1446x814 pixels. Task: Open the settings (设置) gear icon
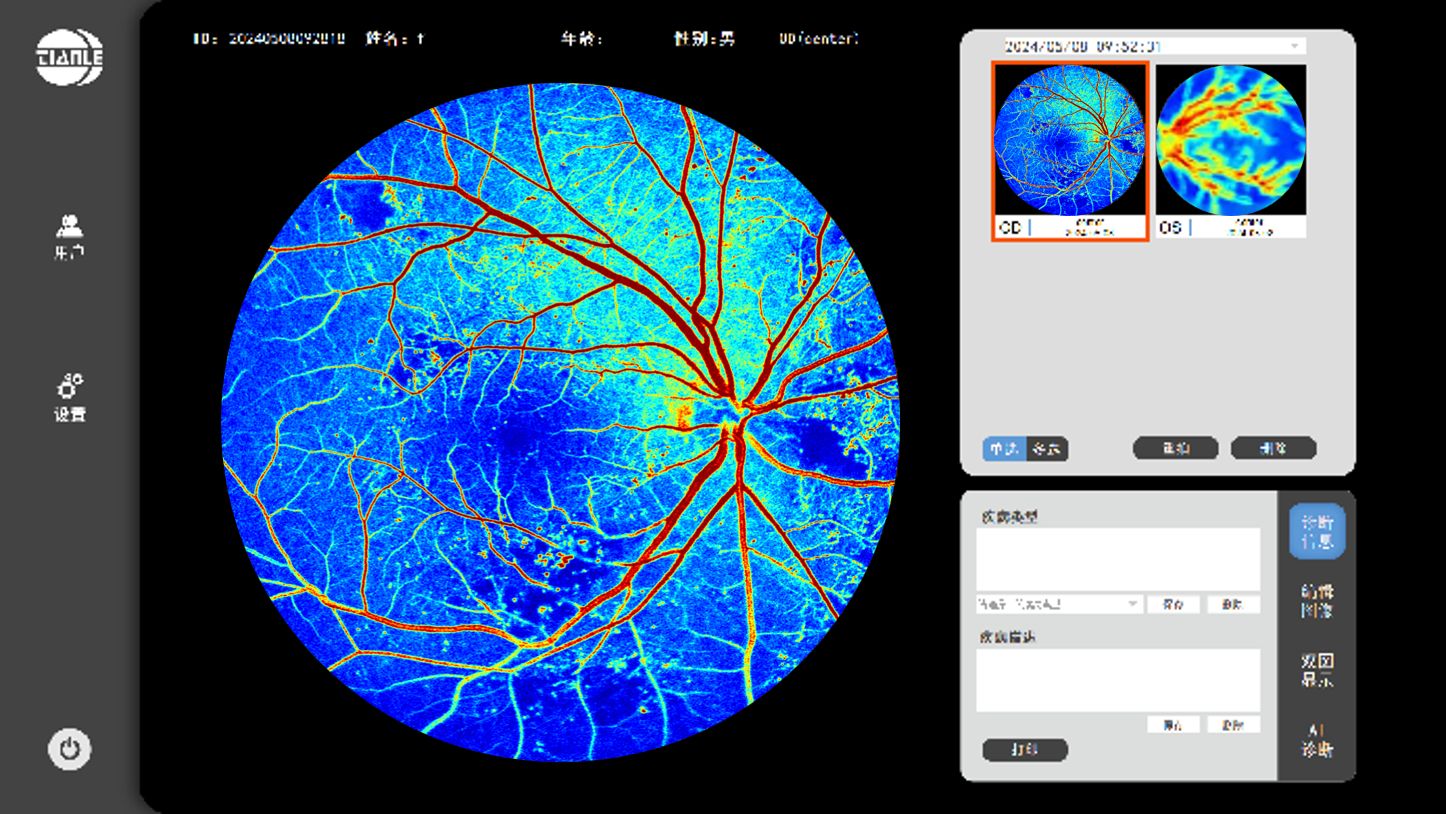69,397
